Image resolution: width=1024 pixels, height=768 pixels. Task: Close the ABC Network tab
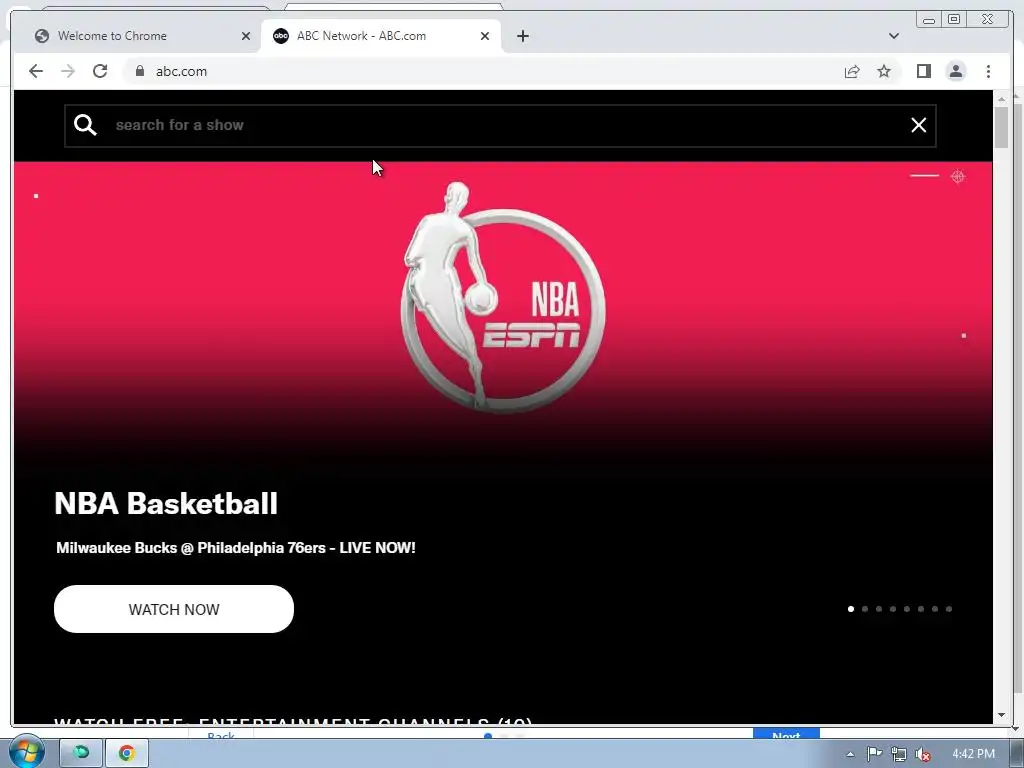pos(485,36)
